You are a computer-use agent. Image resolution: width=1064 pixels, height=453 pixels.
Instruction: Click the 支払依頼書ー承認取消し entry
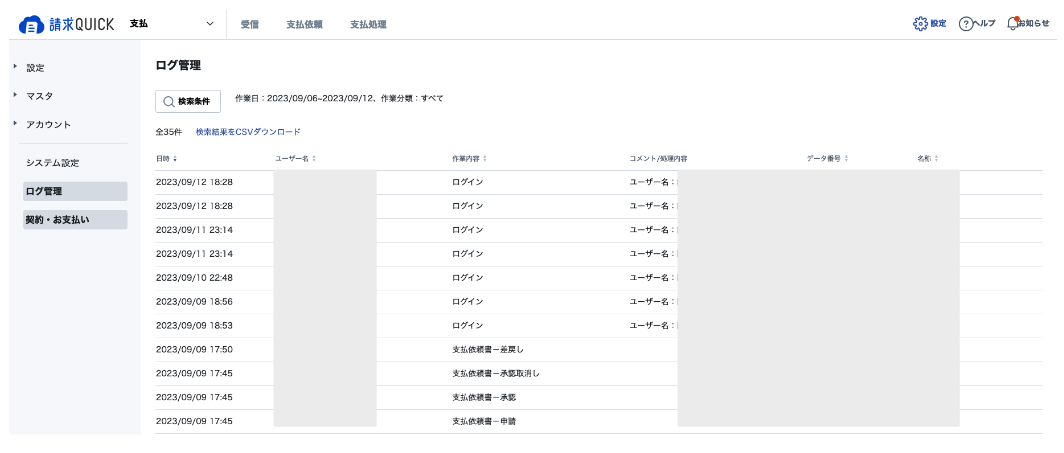pos(496,374)
